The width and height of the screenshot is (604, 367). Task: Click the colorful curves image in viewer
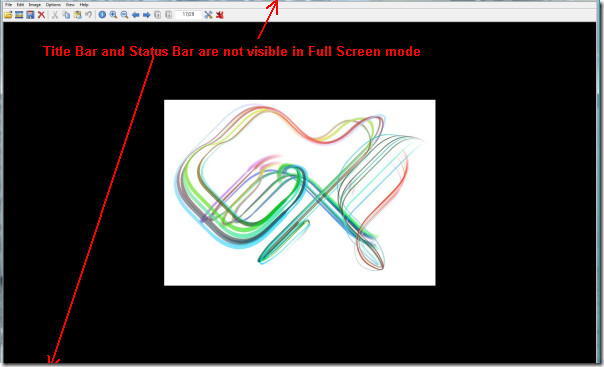point(300,193)
